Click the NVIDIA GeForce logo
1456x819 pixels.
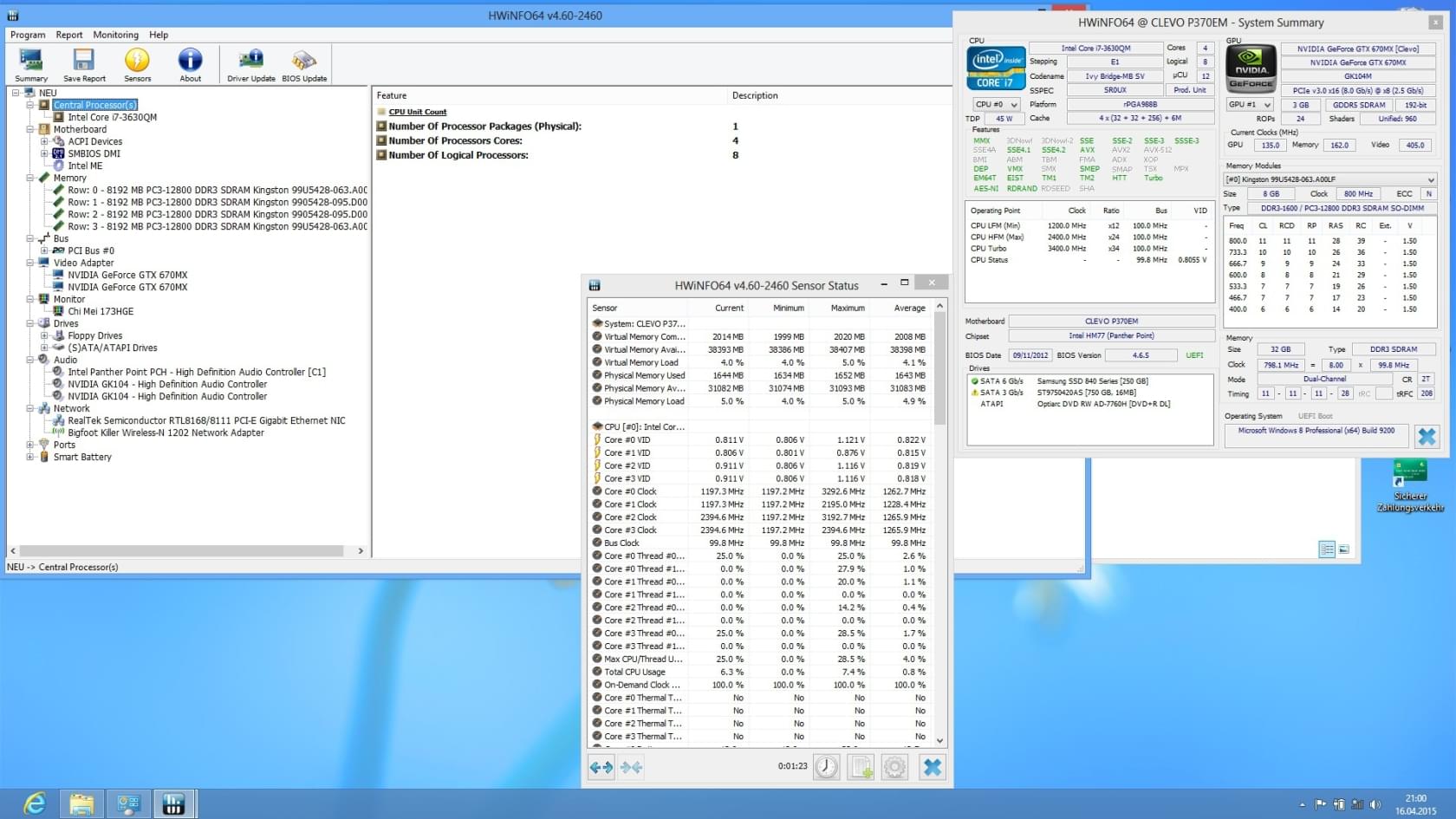pyautogui.click(x=1251, y=68)
